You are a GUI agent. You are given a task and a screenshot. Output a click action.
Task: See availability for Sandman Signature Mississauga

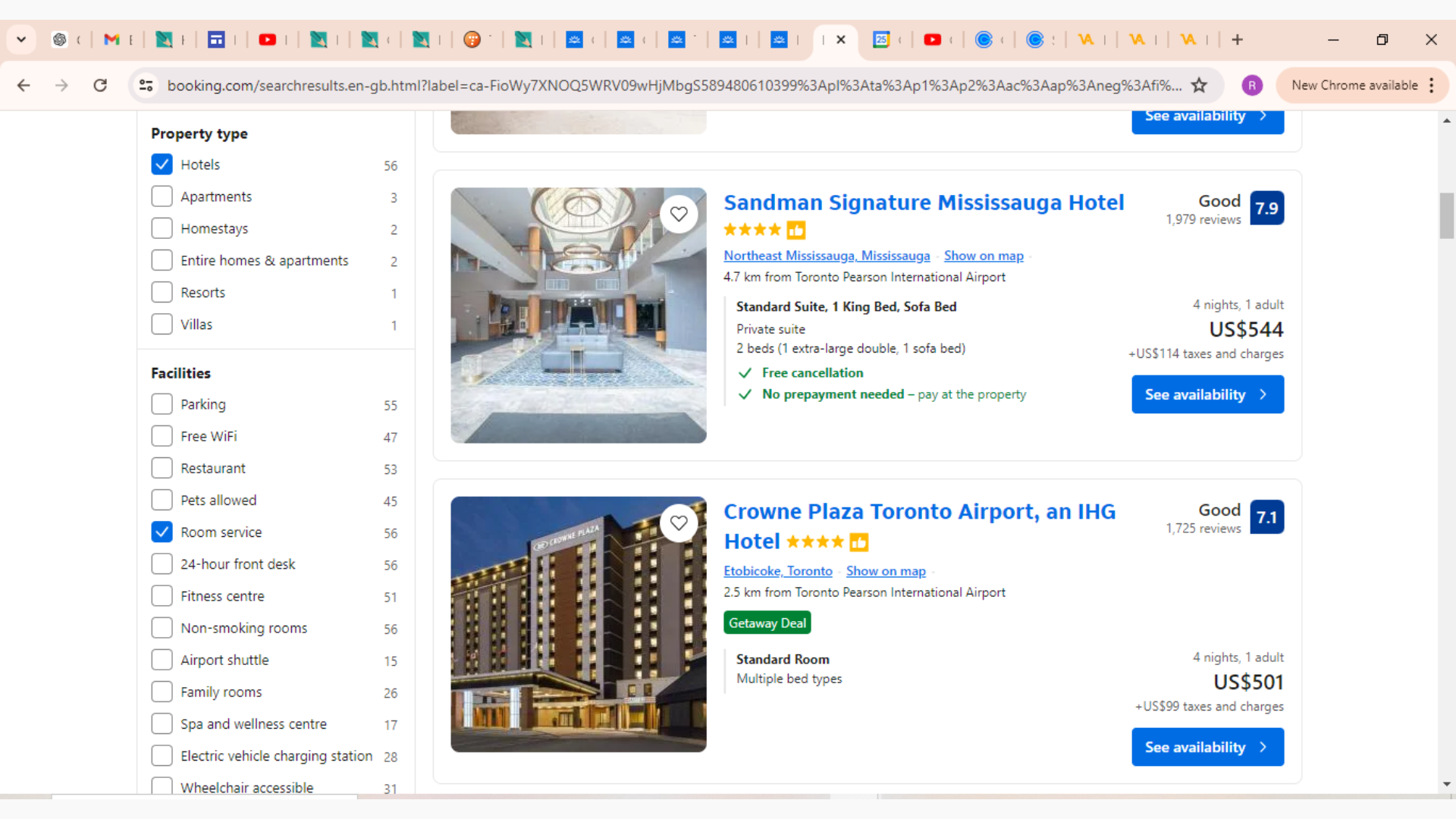click(1207, 394)
